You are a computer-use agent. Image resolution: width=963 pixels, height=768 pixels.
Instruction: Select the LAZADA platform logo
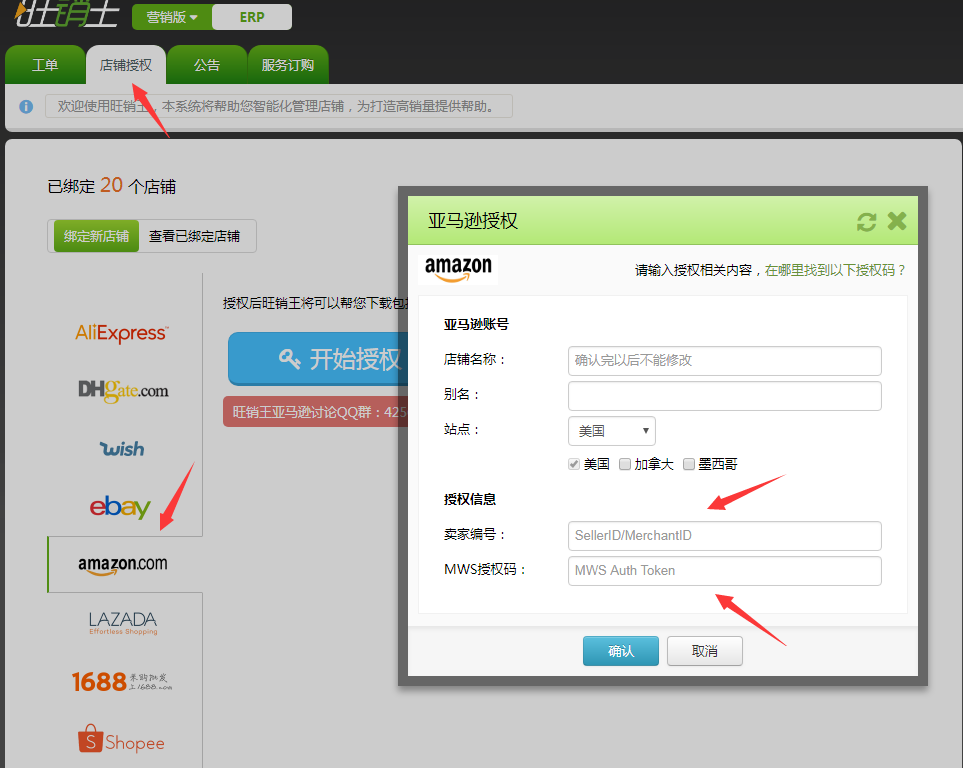point(123,622)
